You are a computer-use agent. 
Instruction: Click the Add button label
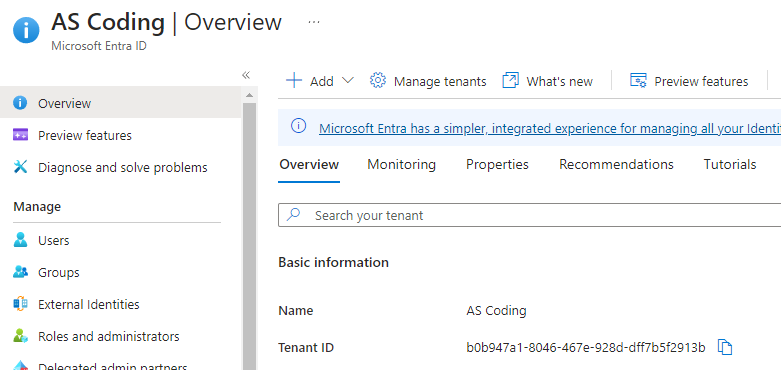coord(322,81)
